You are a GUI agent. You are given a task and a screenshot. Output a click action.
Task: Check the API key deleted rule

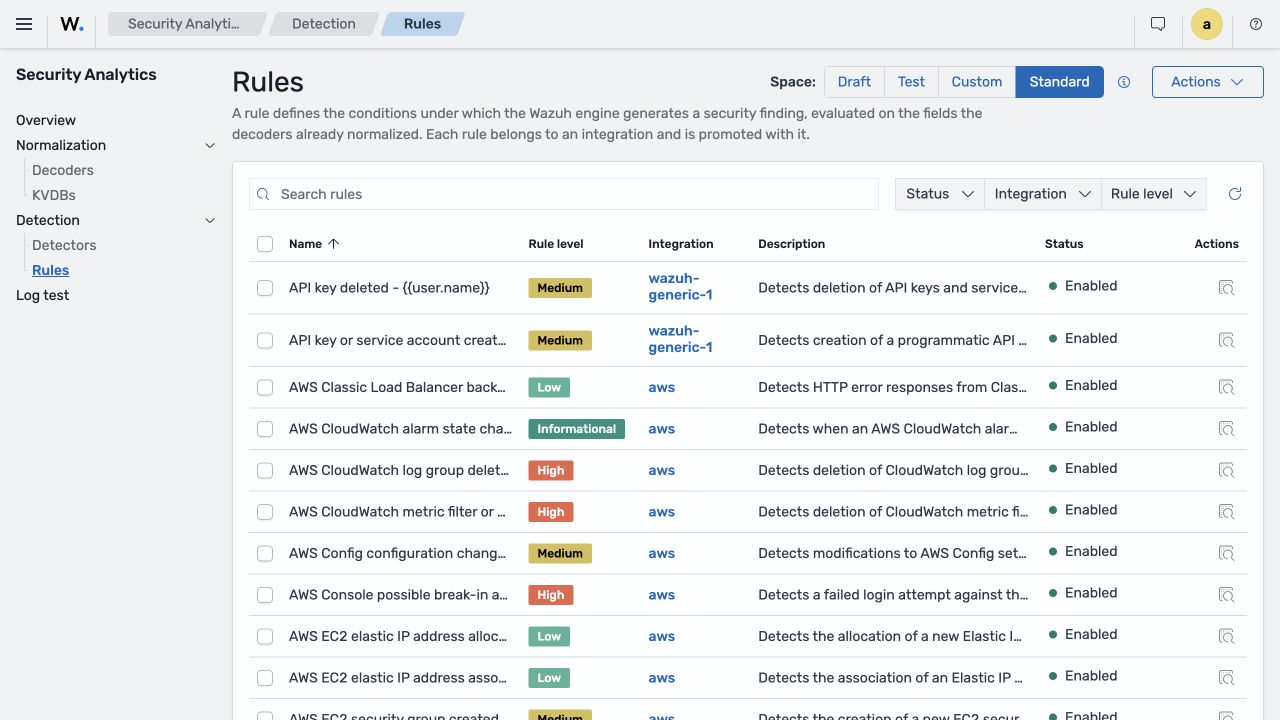265,288
